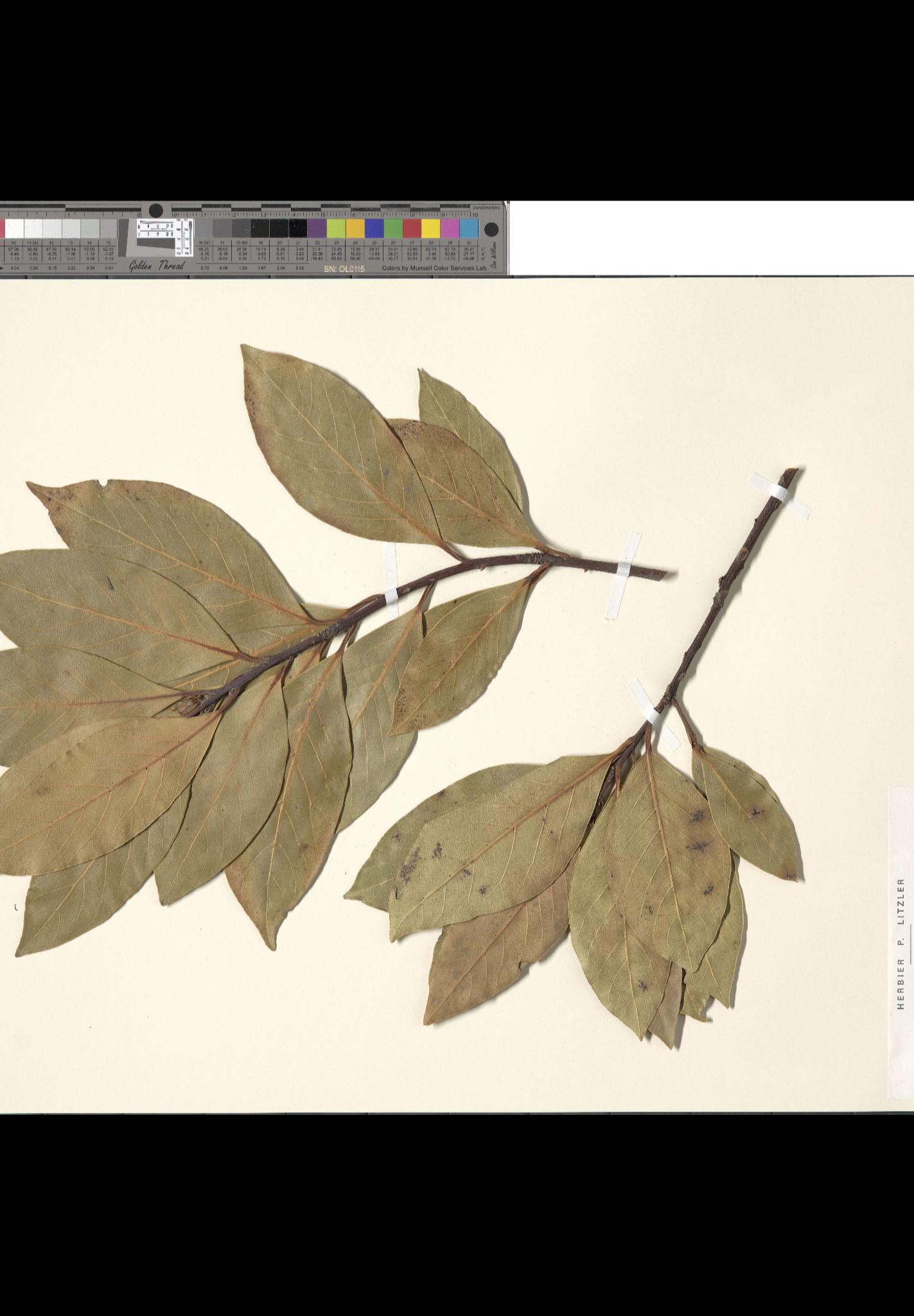914x1316 pixels.
Task: Click the 'SN: OL0115' serial number
Action: [x=344, y=269]
